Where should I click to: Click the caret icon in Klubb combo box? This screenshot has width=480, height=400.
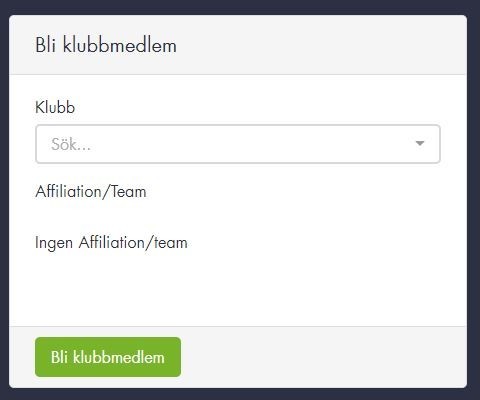(x=420, y=144)
